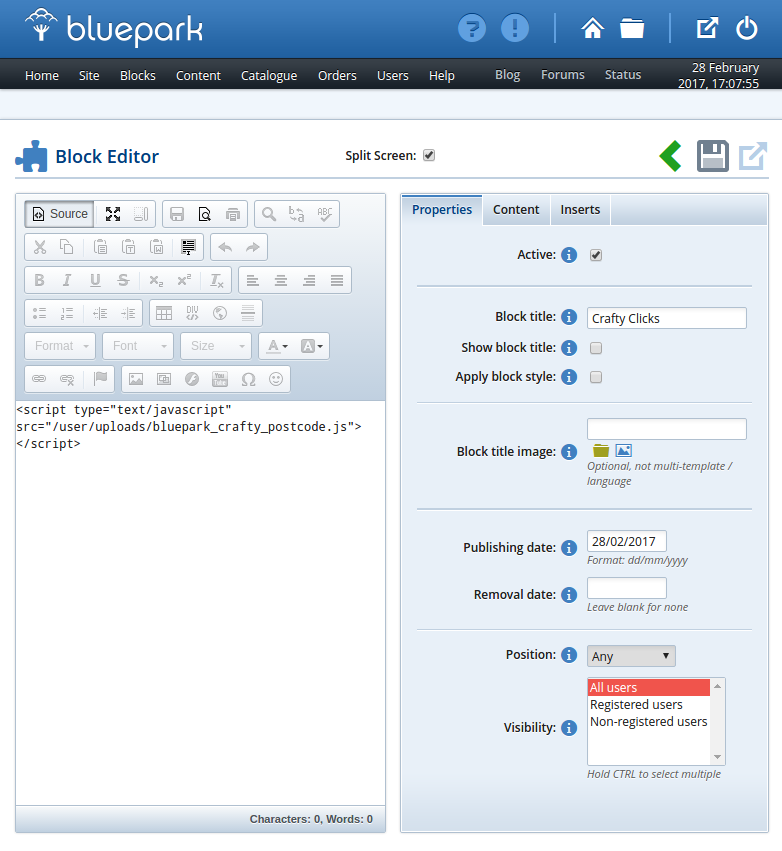Open the Orders menu
The image size is (782, 851).
(x=337, y=75)
